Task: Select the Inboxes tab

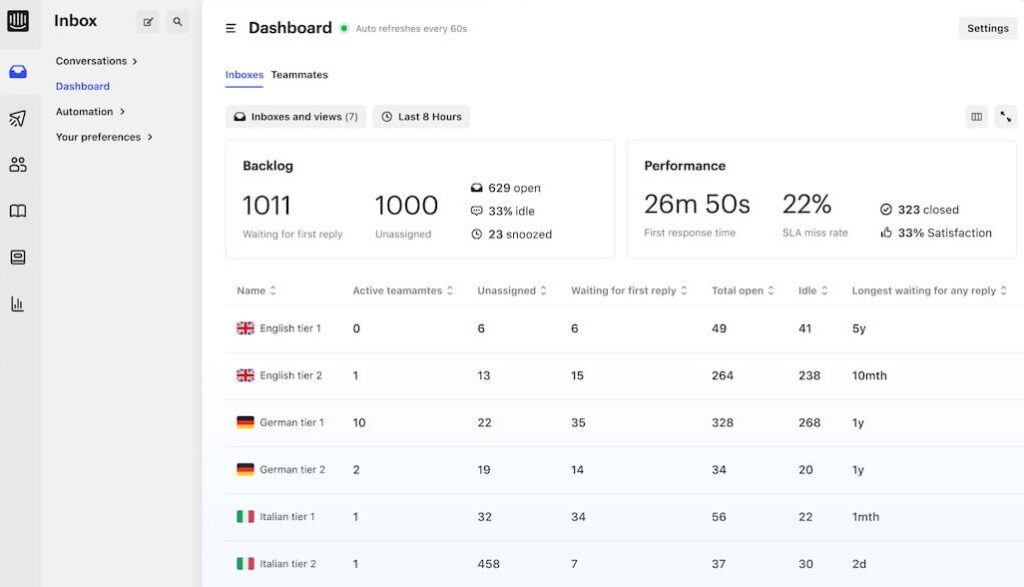Action: (x=244, y=75)
